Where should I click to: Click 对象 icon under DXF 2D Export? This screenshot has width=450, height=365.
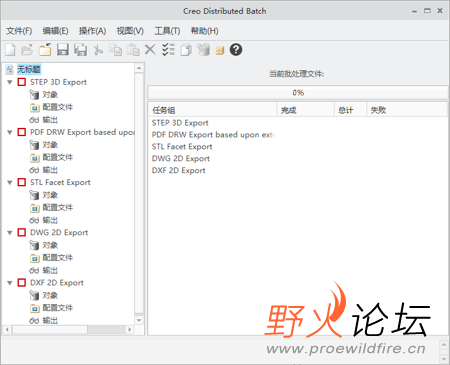click(34, 296)
